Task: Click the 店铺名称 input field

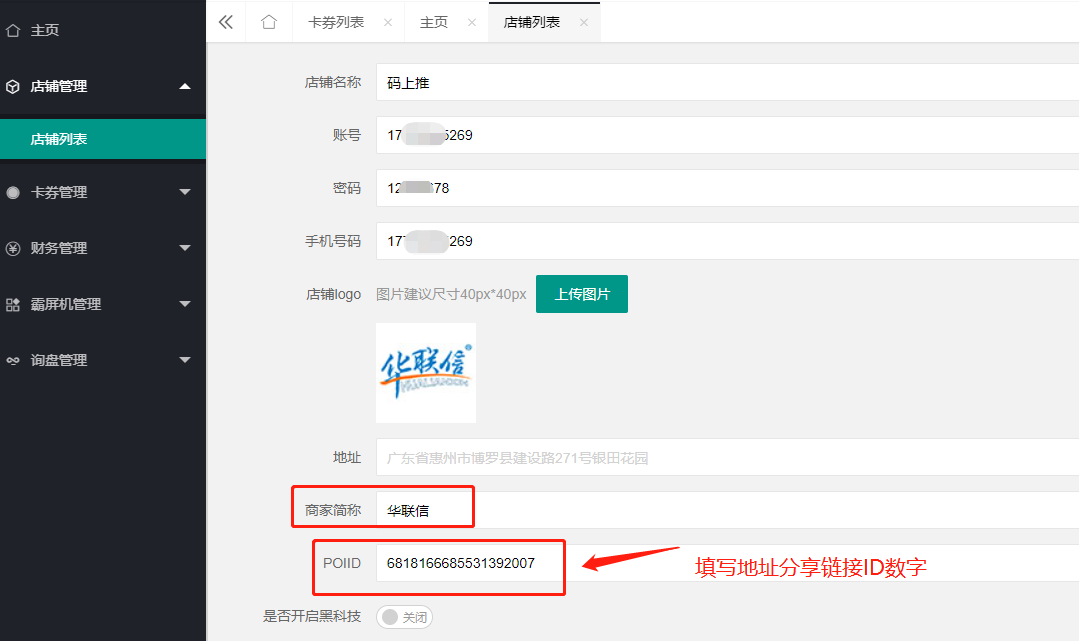Action: click(727, 83)
